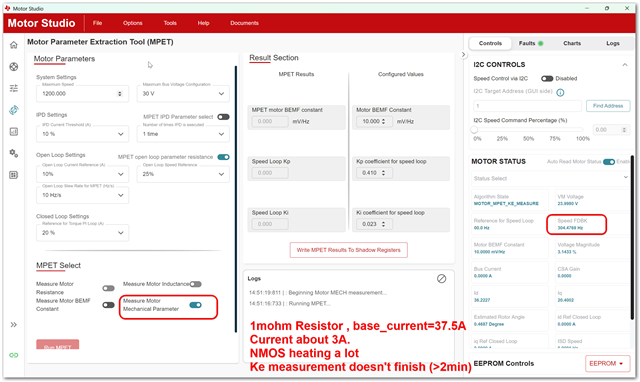Image resolution: width=640 pixels, height=382 pixels.
Task: Click Write MPET Results To Shadow Registers
Action: click(x=349, y=250)
